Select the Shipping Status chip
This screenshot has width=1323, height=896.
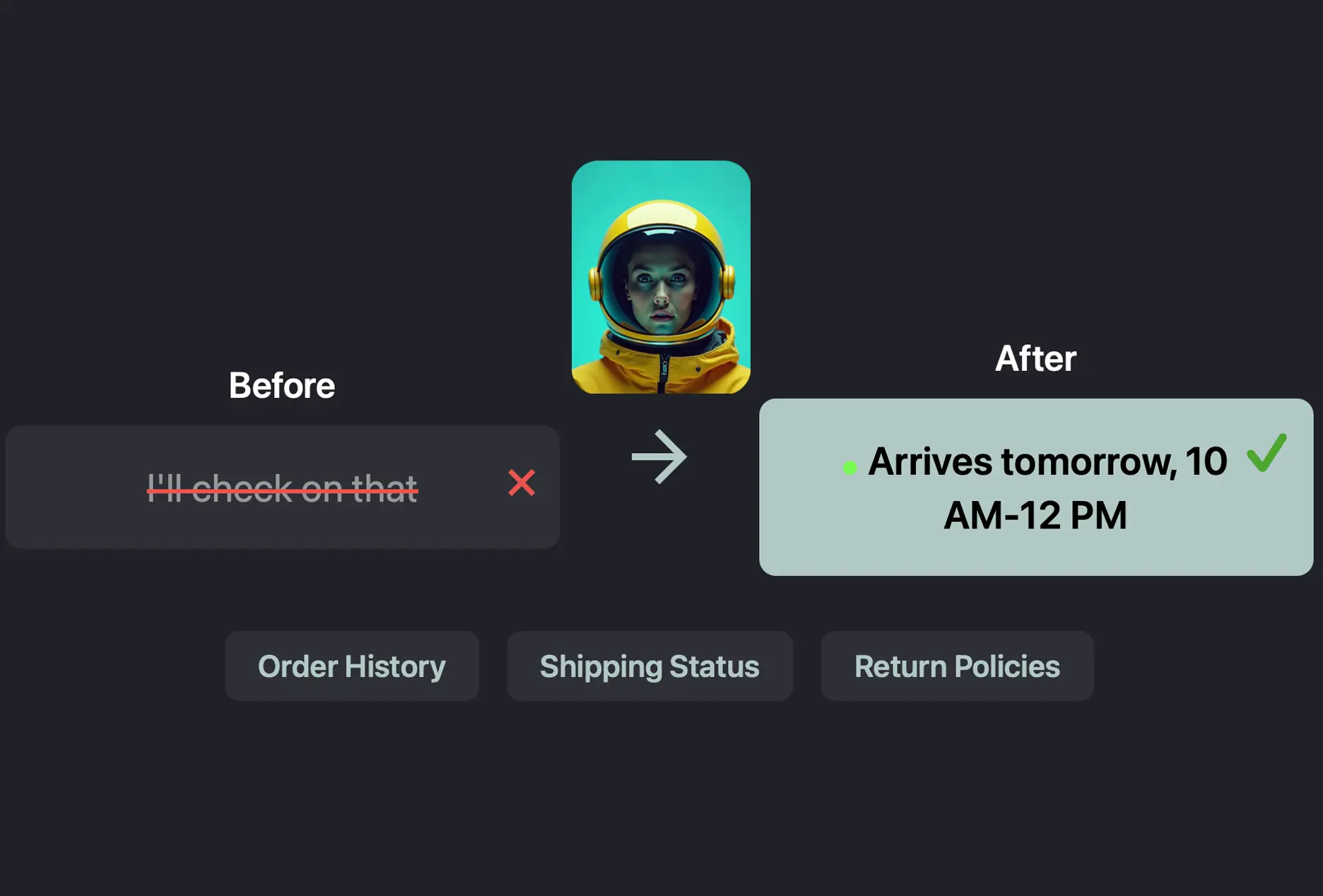pyautogui.click(x=649, y=666)
